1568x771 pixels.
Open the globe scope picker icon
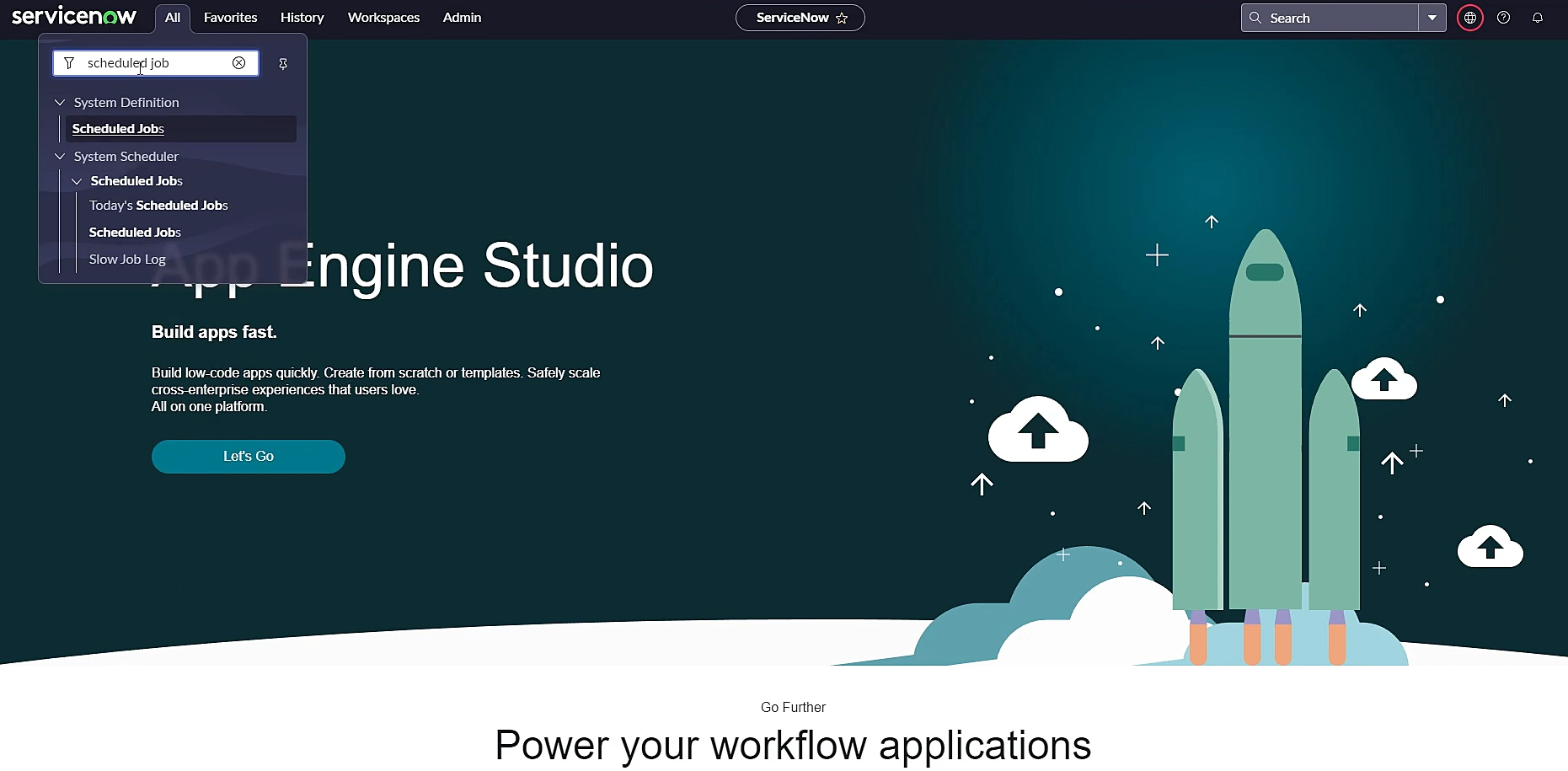point(1470,18)
